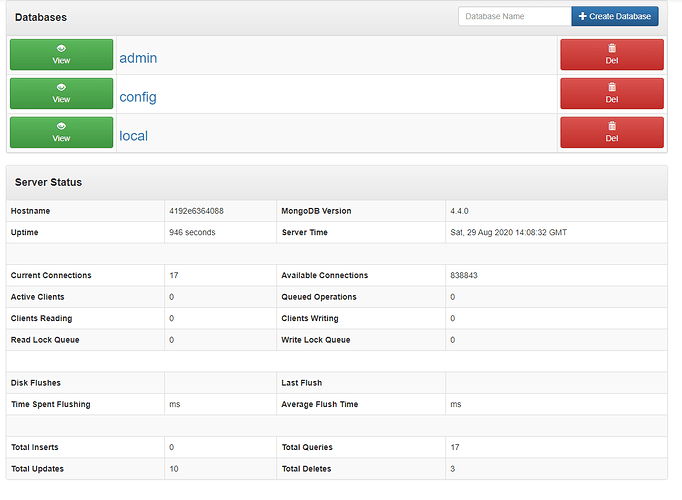This screenshot has width=682, height=500.
Task: Select the hostname value 4192e6364088
Action: (196, 211)
